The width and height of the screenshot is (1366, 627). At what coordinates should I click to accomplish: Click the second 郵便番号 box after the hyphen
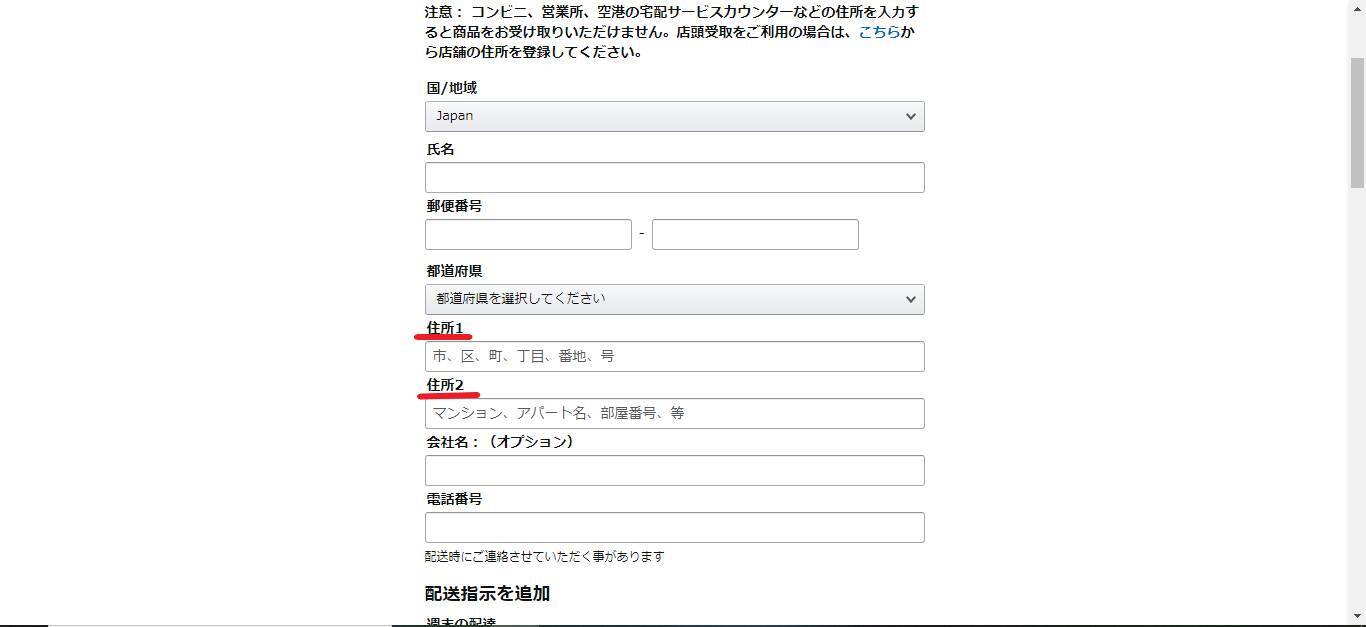755,234
